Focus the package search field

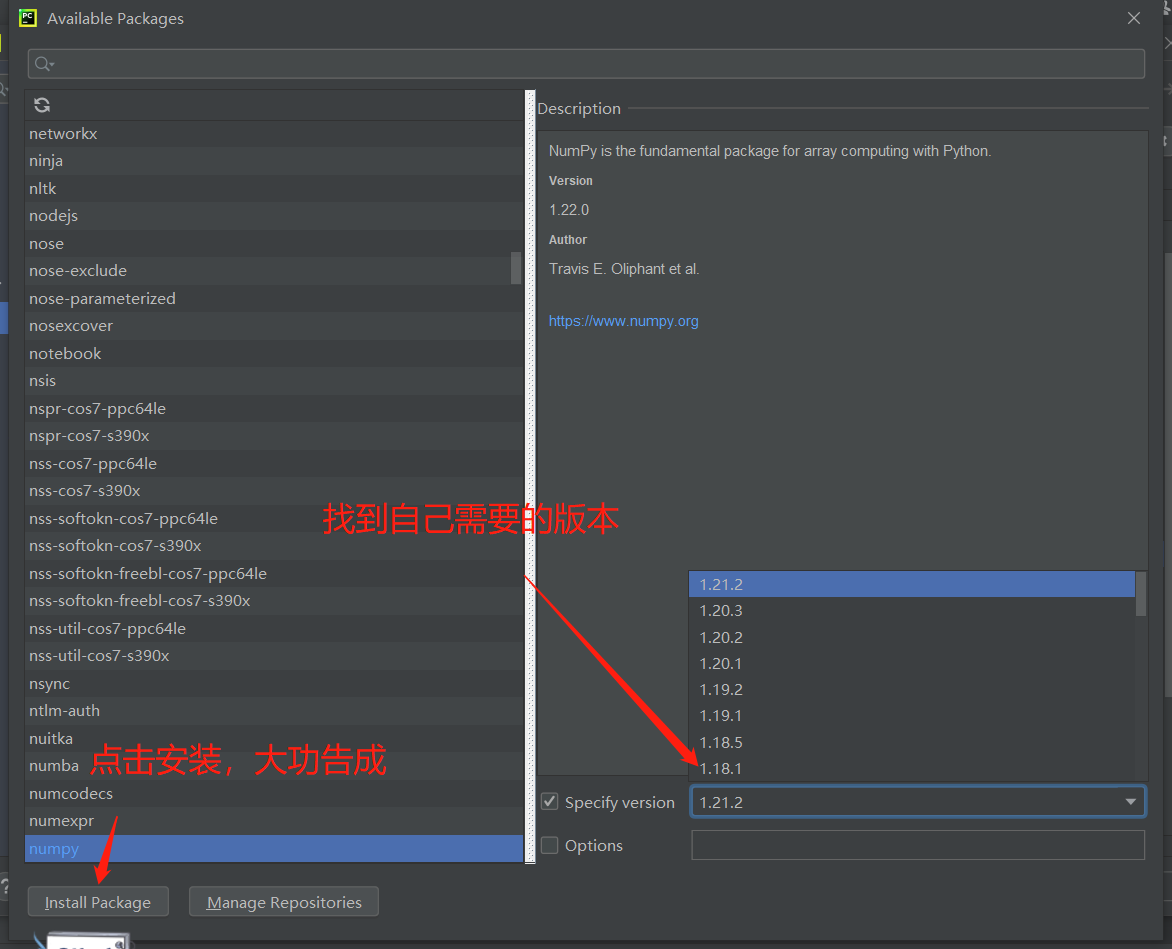coord(586,64)
